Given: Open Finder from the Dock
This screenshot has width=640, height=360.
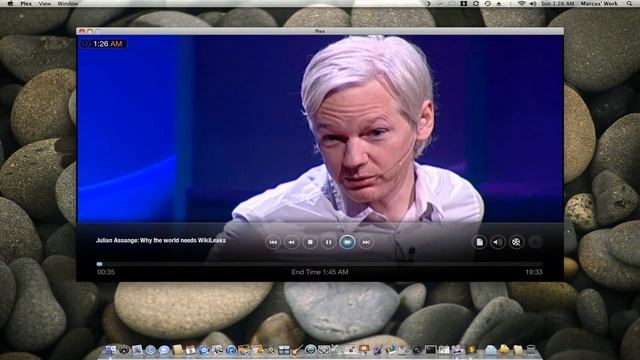Looking at the screenshot, I should 110,350.
